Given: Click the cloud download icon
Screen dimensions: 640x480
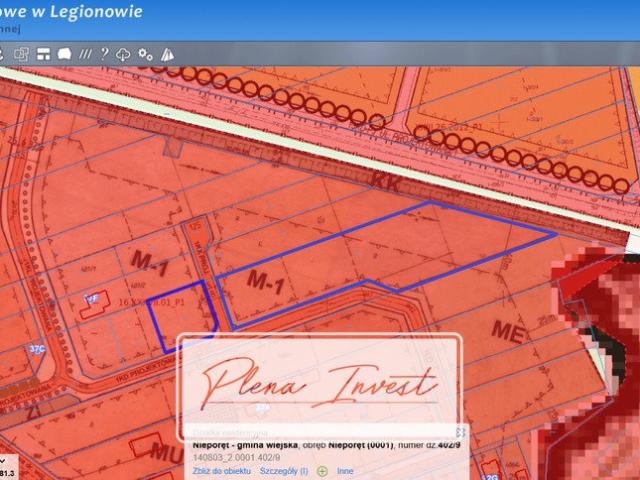Looking at the screenshot, I should 123,54.
